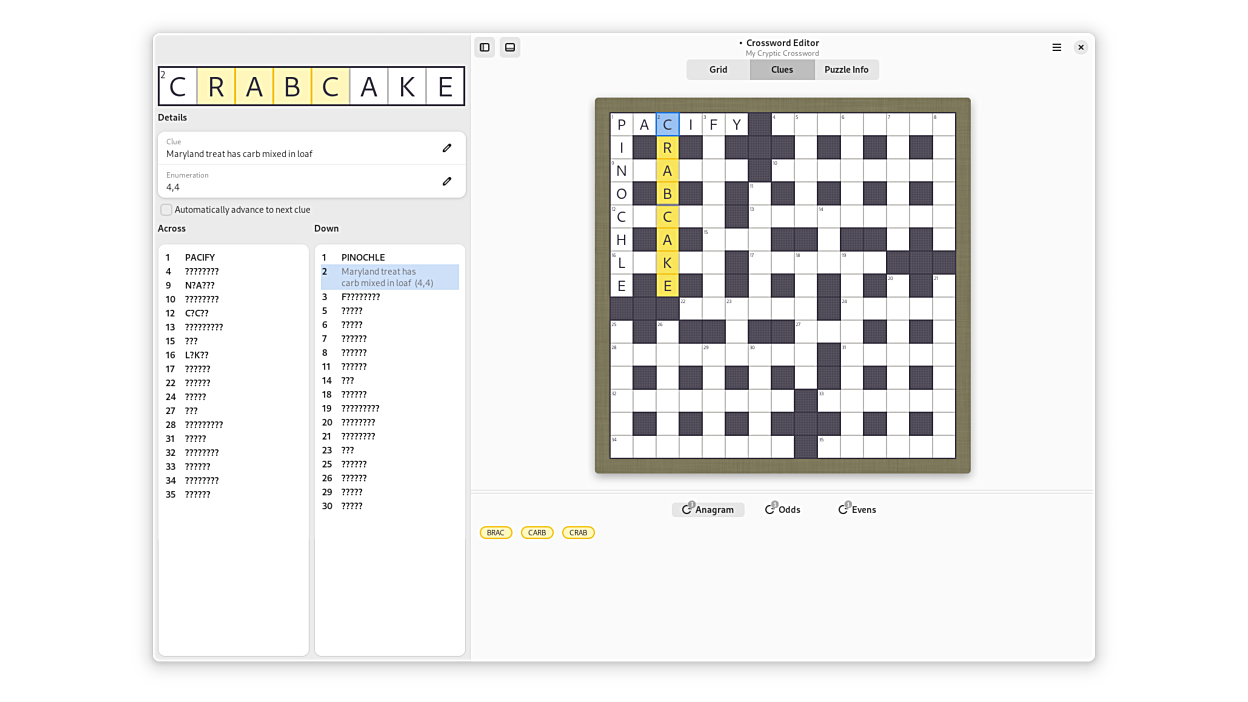Image resolution: width=1248 pixels, height=702 pixels.
Task: Open the Clues tab
Action: tap(782, 70)
